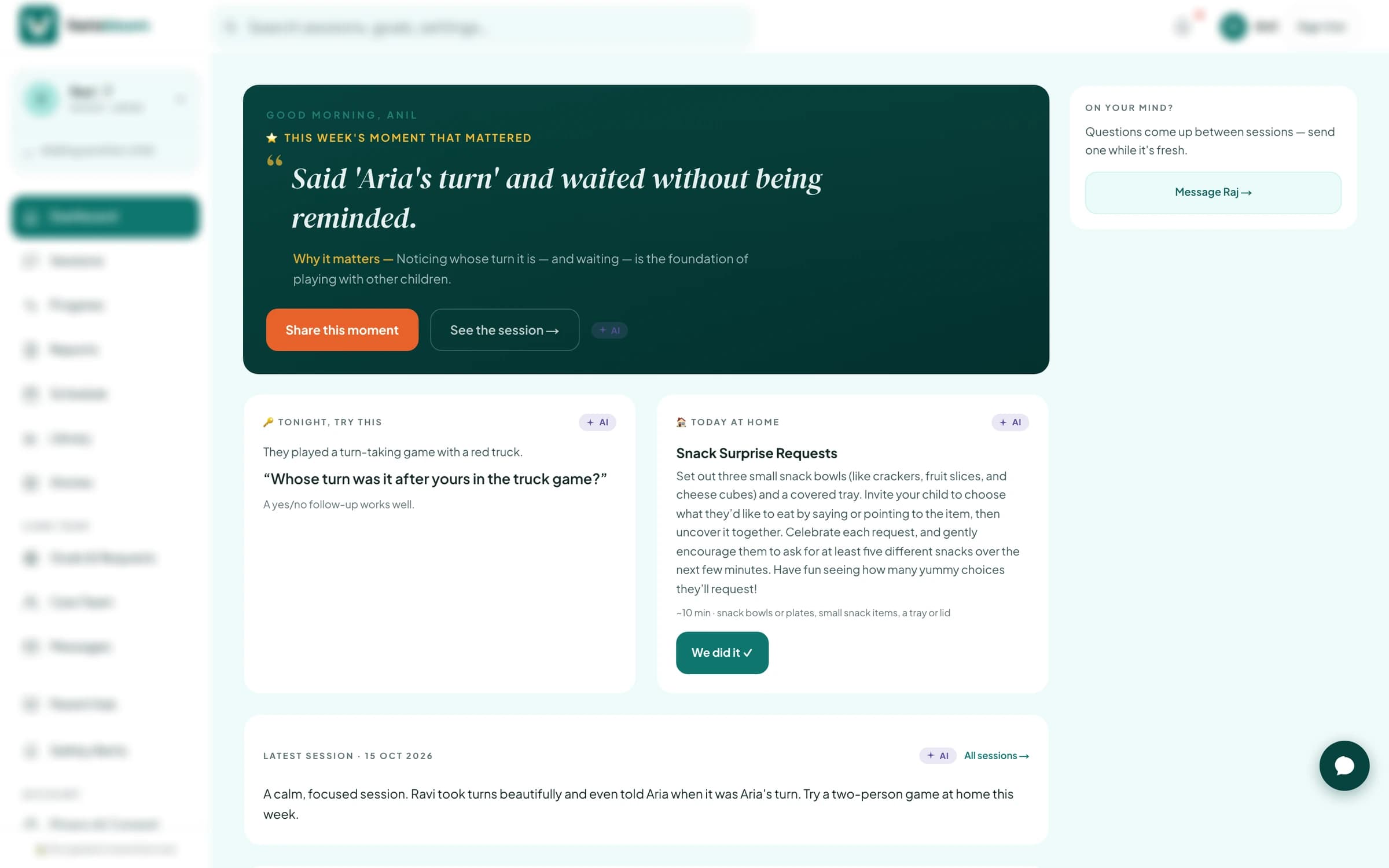Click the gold star beside This Week's Moment
Image resolution: width=1389 pixels, height=868 pixels.
[271, 138]
